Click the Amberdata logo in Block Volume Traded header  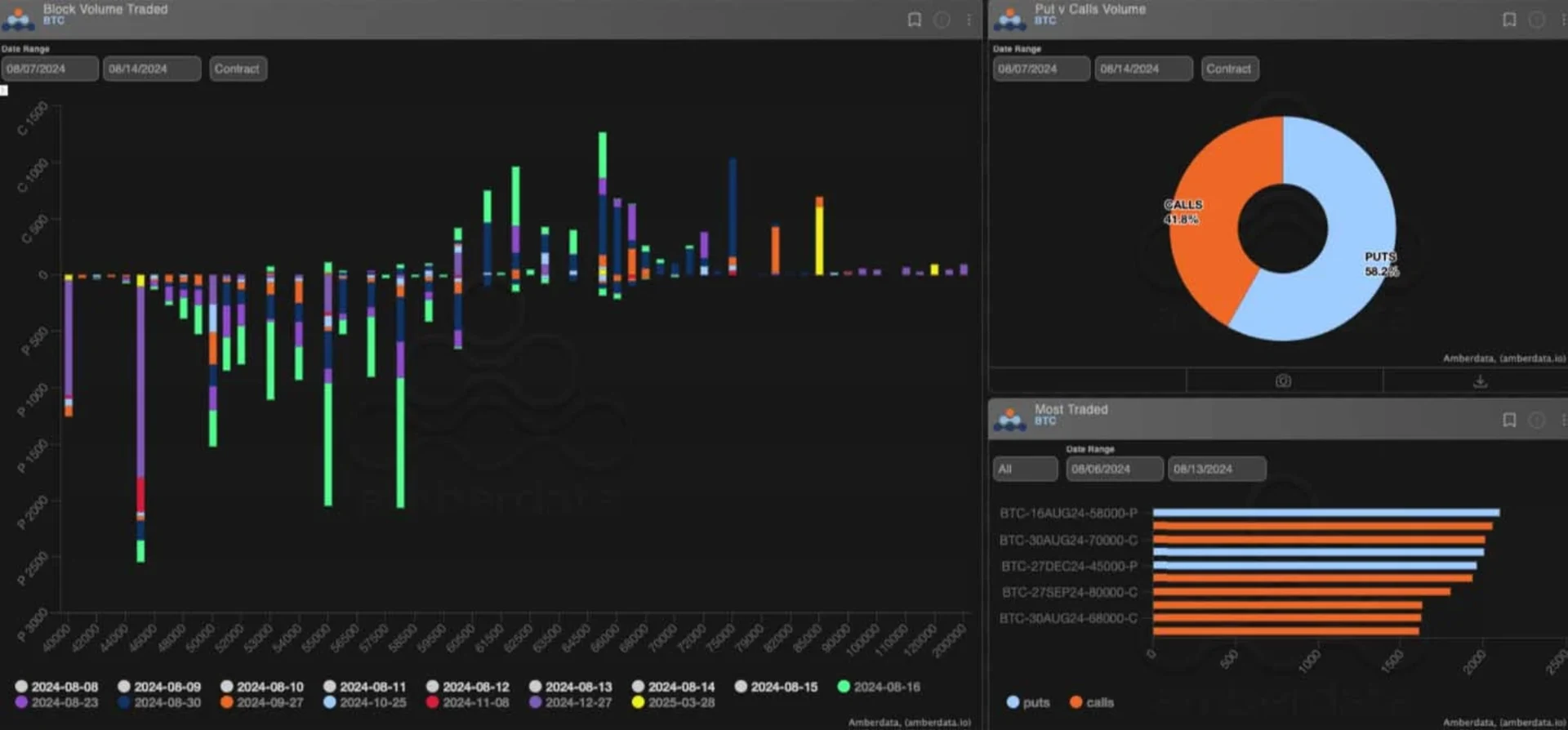click(18, 18)
